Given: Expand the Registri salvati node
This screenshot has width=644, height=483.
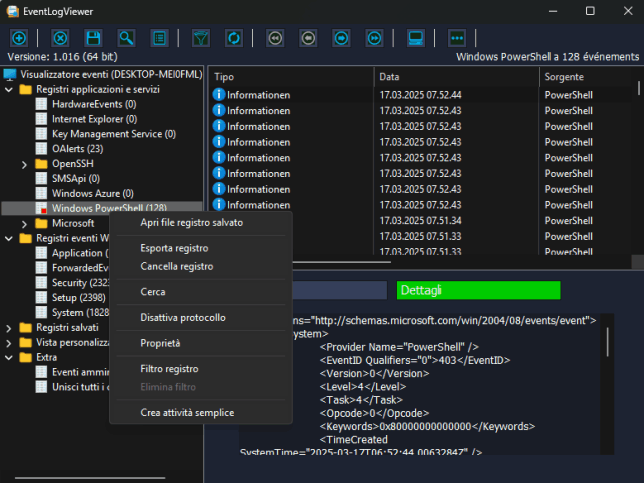Looking at the screenshot, I should [10, 328].
